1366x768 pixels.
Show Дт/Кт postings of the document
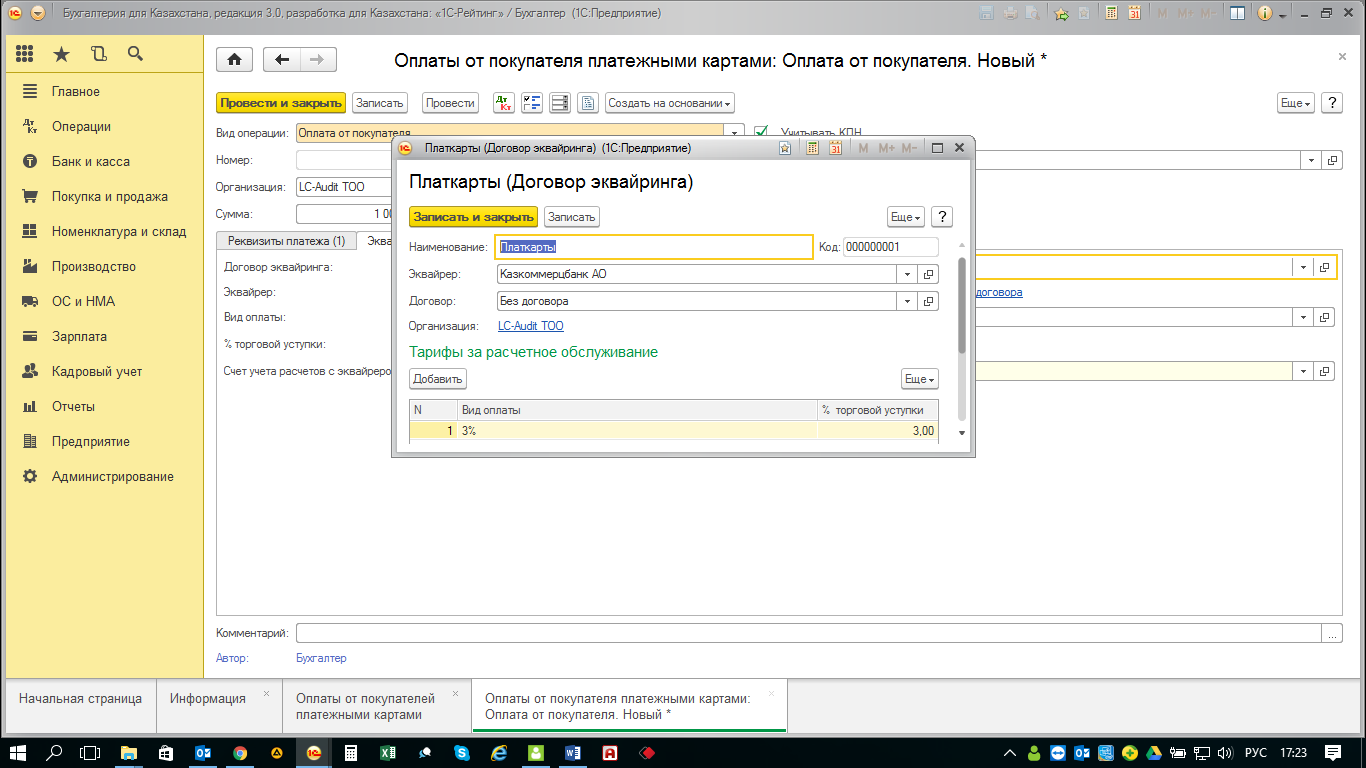[x=505, y=103]
